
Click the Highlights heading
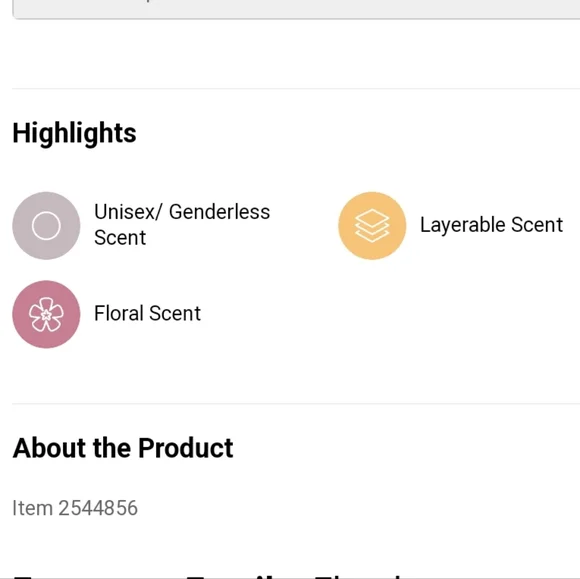coord(74,133)
